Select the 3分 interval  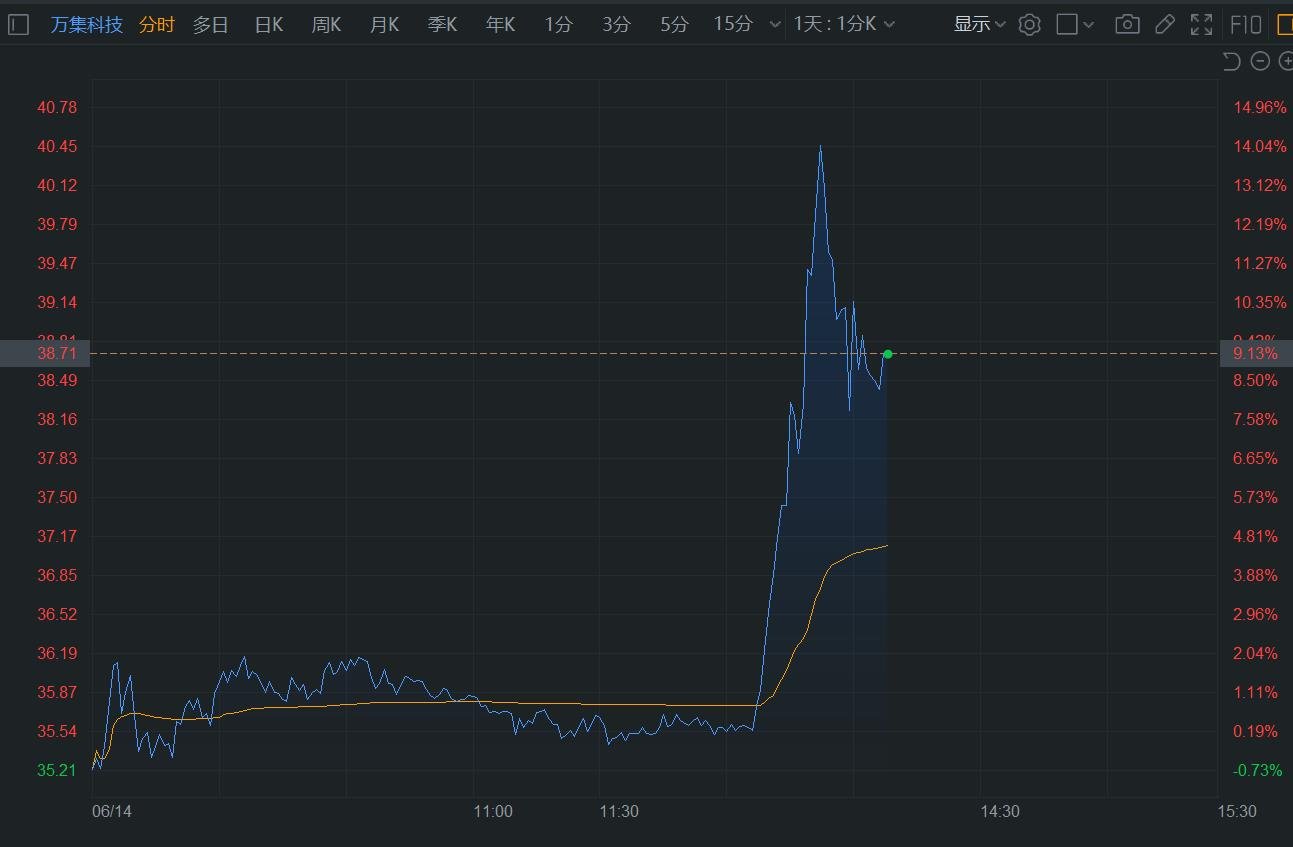point(617,25)
